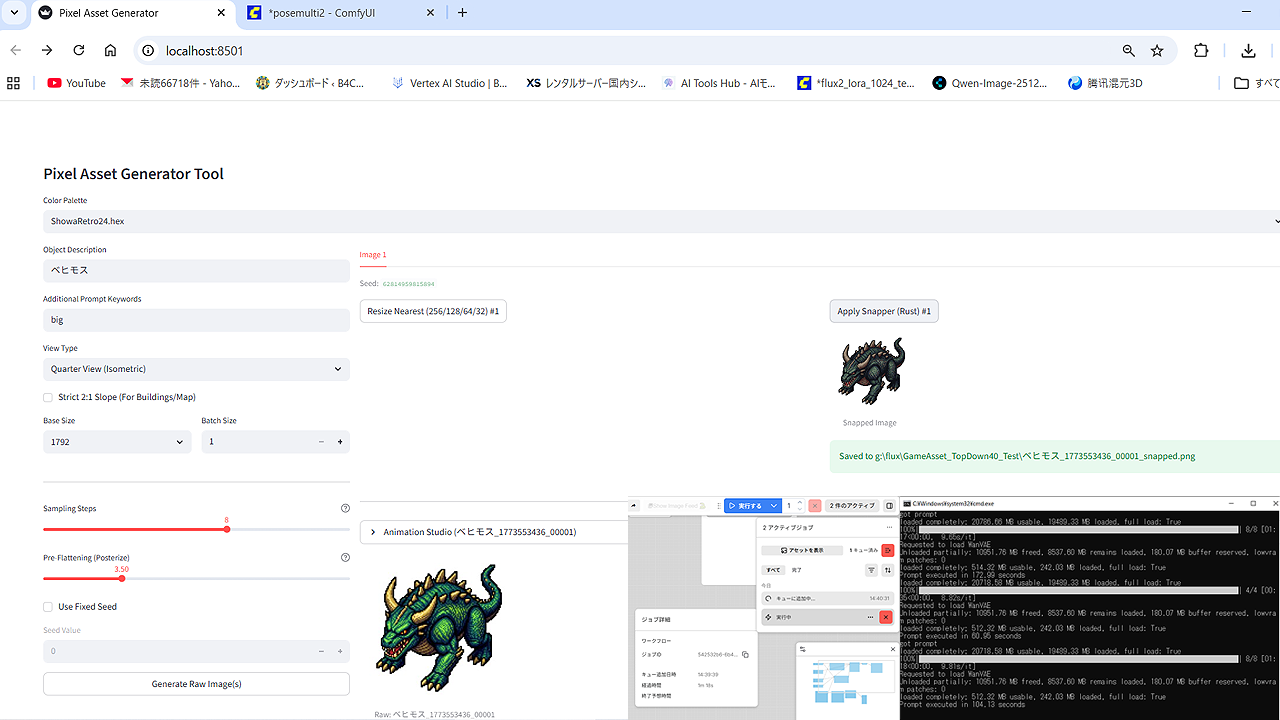Screen dimensions: 1280x720
Task: Enable Strict 2:1 Slope checkbox
Action: click(x=48, y=397)
